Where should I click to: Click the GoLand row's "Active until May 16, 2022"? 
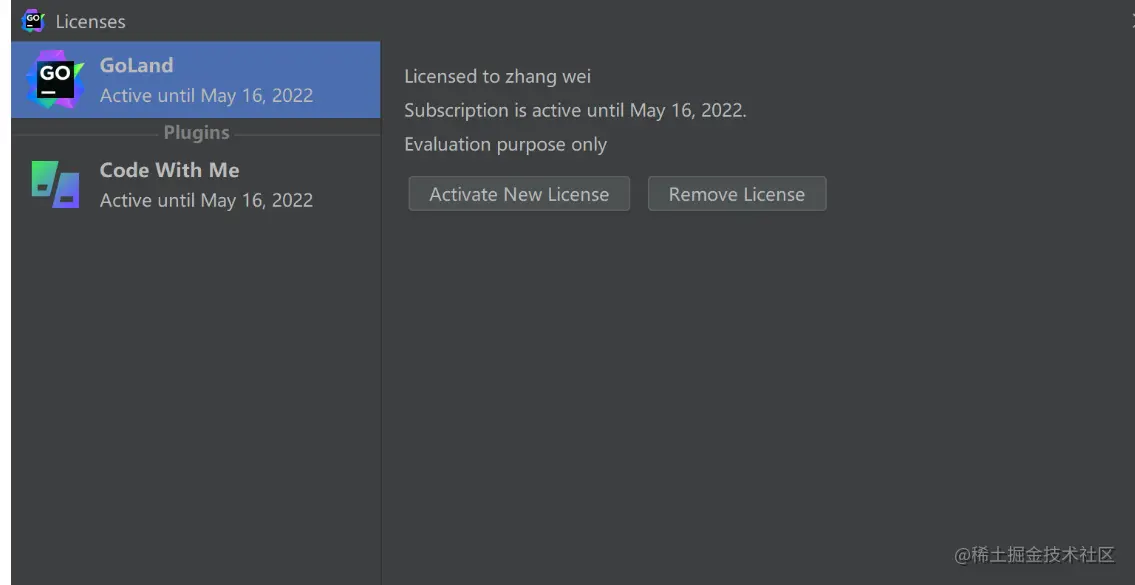pyautogui.click(x=206, y=96)
